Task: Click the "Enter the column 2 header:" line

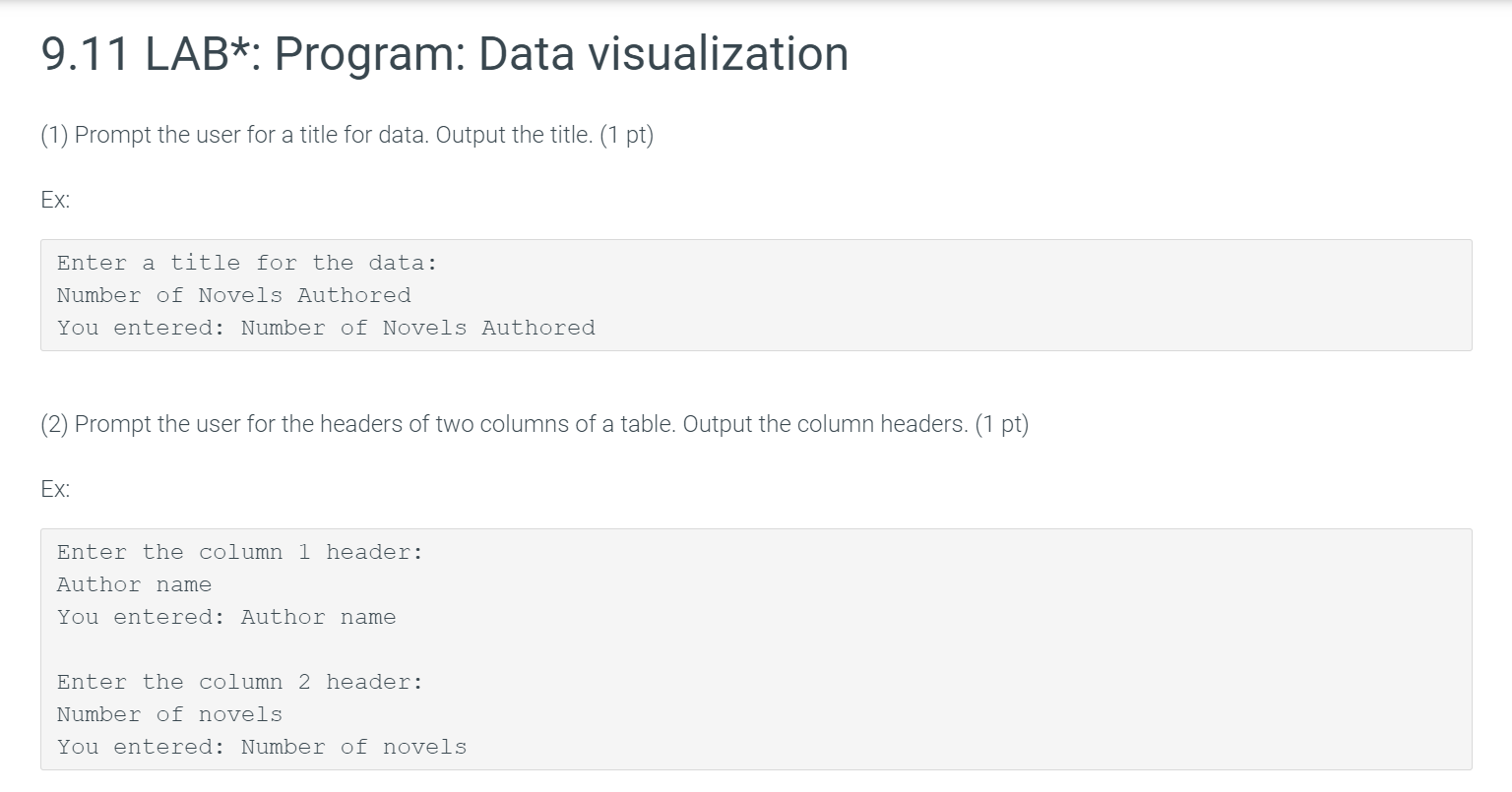Action: 239,682
